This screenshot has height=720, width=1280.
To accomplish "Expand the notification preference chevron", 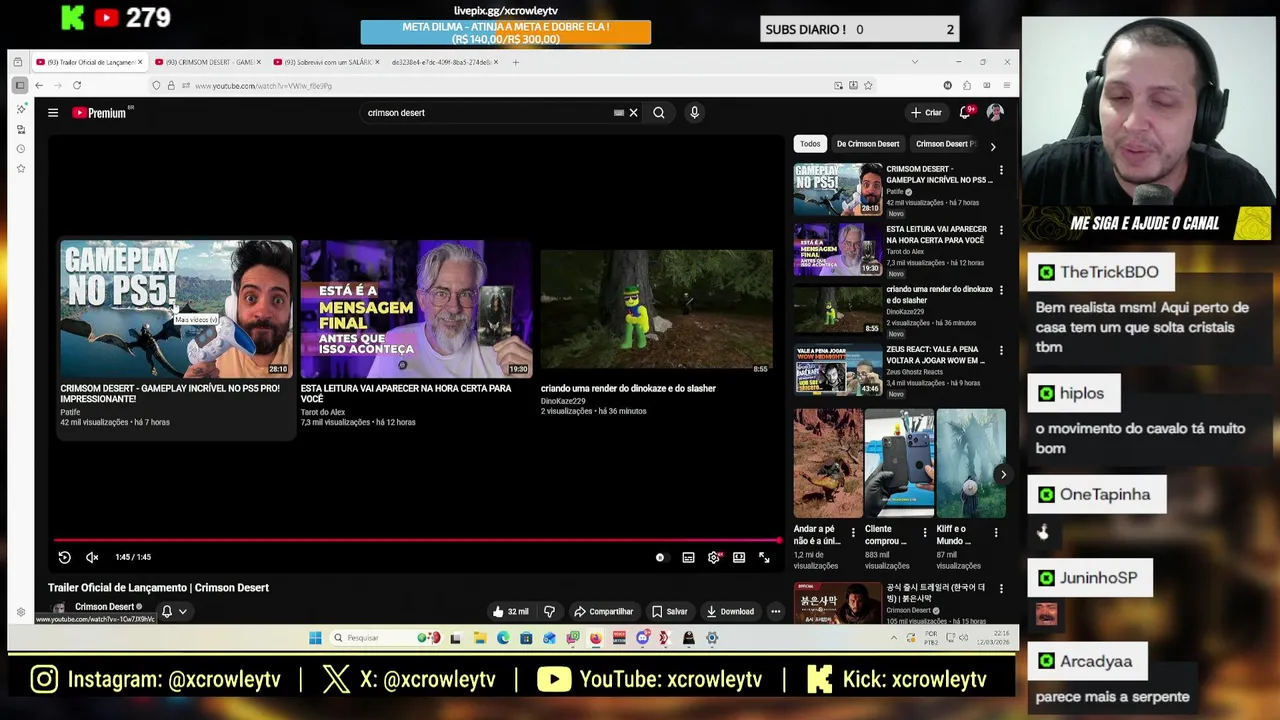I will pyautogui.click(x=182, y=611).
